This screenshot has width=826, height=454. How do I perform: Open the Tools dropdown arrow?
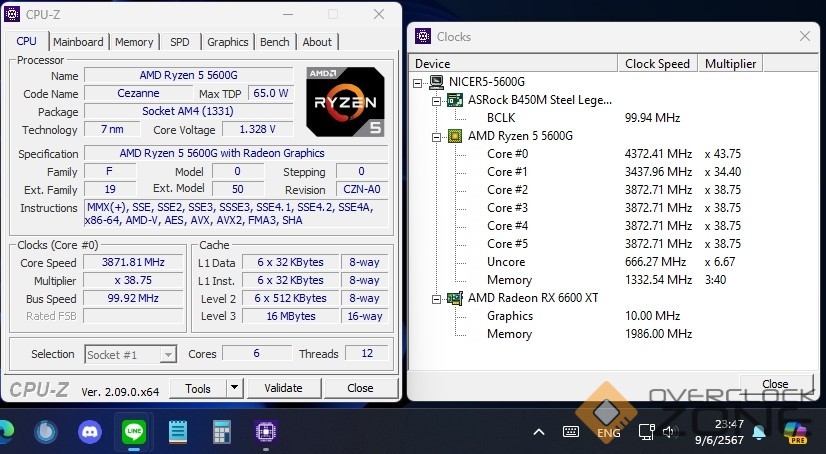(234, 389)
